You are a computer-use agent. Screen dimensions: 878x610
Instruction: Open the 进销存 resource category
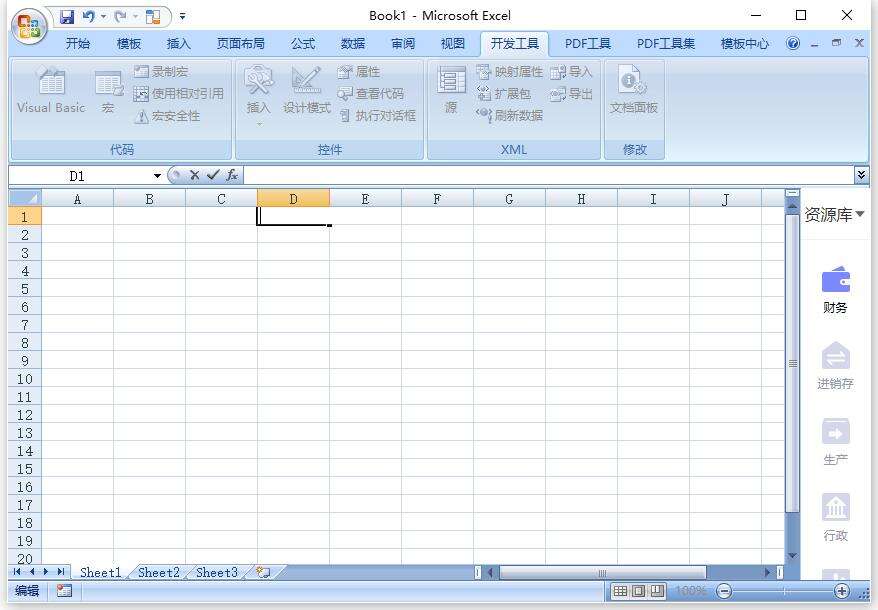tap(835, 366)
